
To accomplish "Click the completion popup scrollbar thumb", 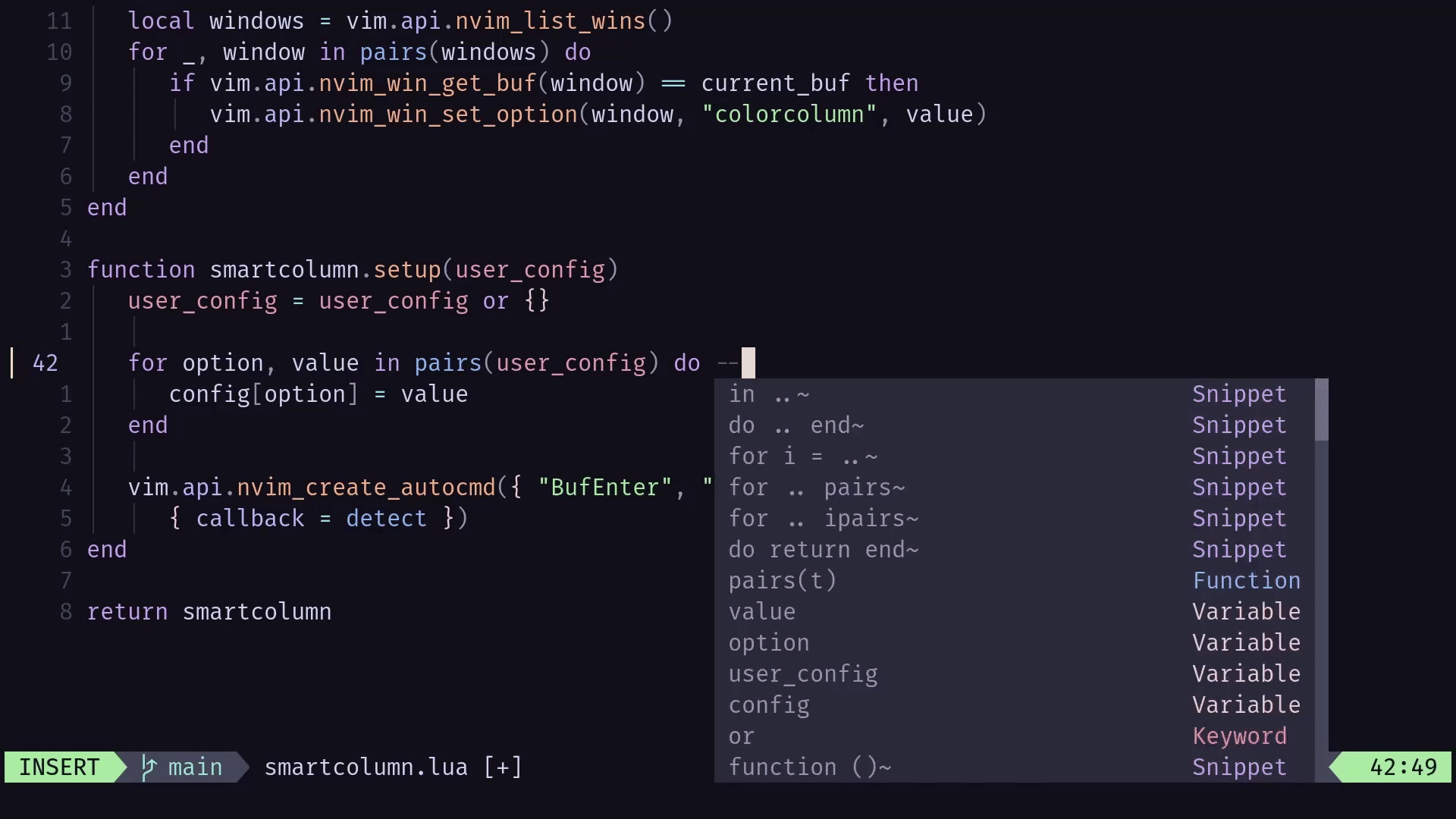I will [x=1322, y=409].
